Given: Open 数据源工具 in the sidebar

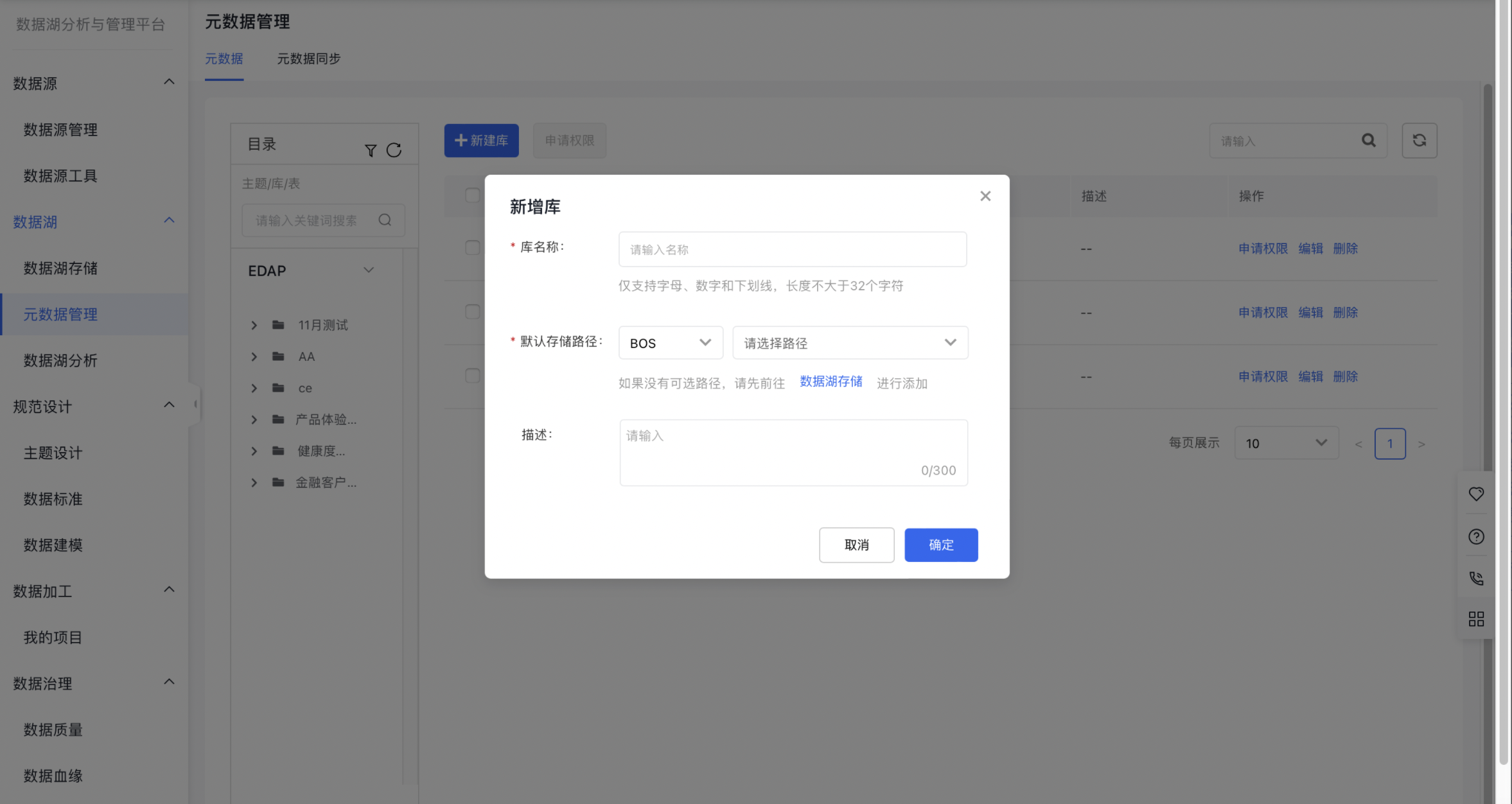Looking at the screenshot, I should 60,176.
